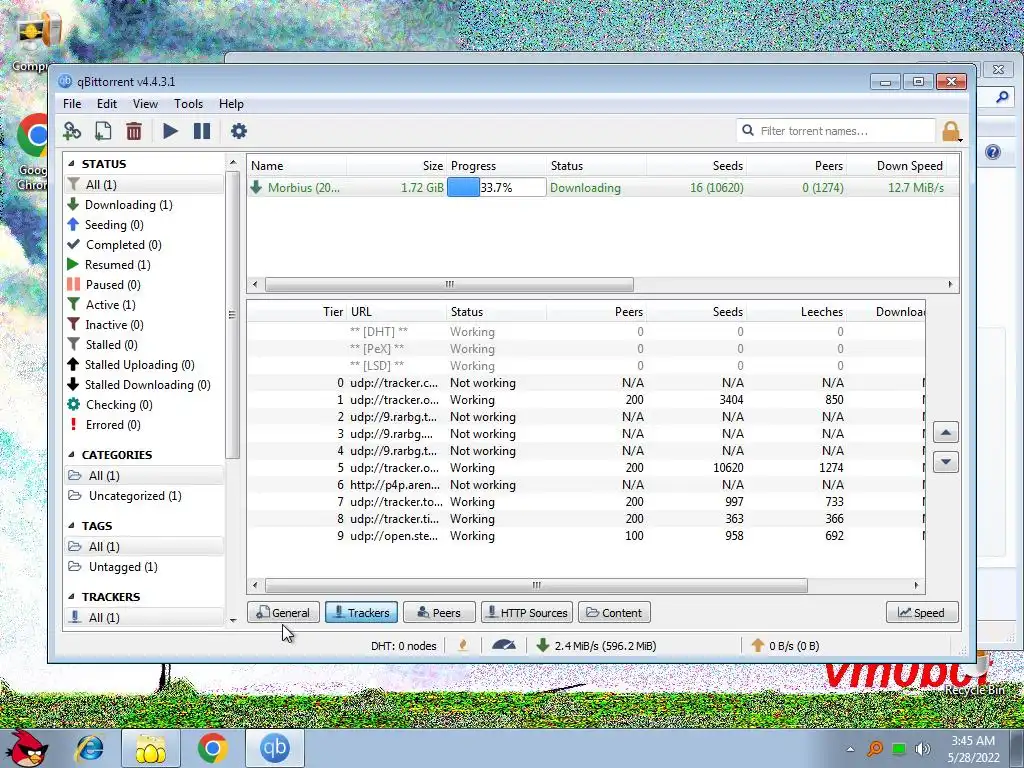Image resolution: width=1024 pixels, height=768 pixels.
Task: Click the system tray volume icon
Action: click(x=922, y=749)
